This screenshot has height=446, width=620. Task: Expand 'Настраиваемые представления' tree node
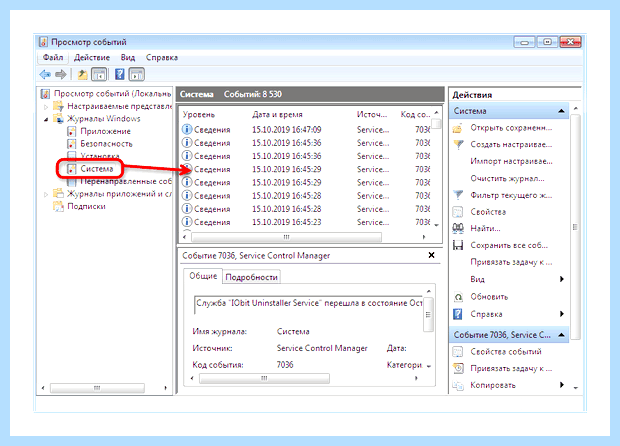[x=46, y=107]
